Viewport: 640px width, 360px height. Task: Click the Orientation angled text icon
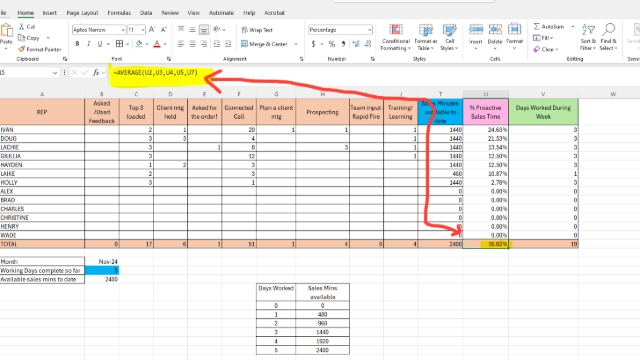tap(217, 29)
